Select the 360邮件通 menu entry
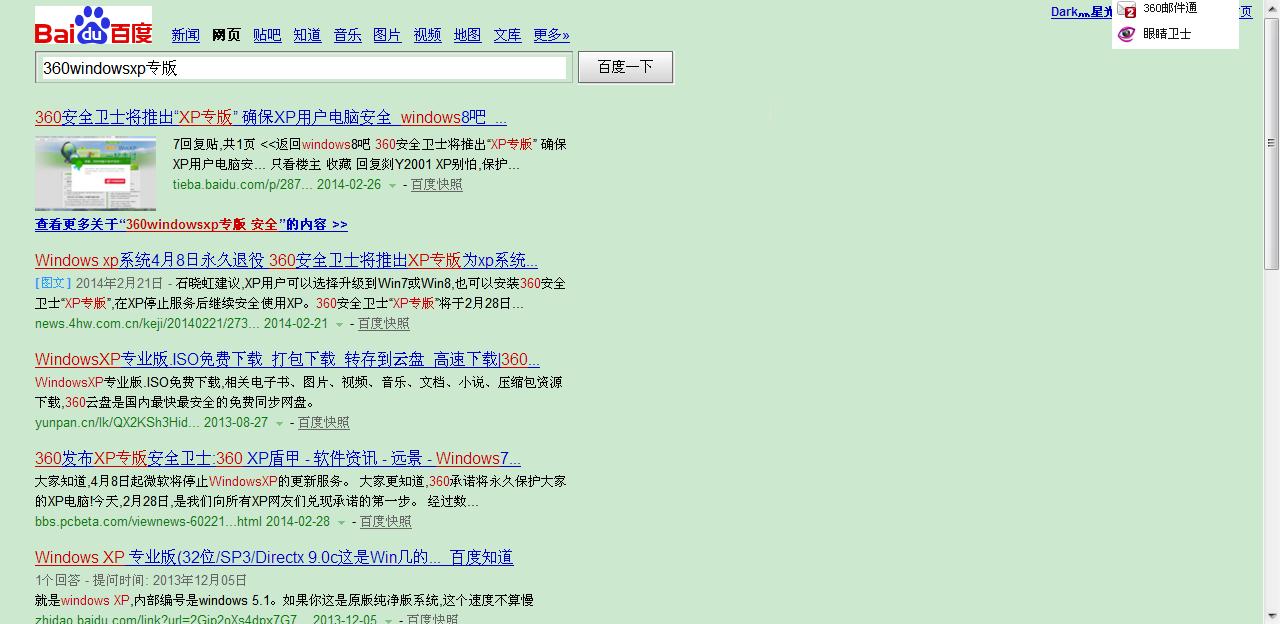Image resolution: width=1280 pixels, height=624 pixels. pyautogui.click(x=1170, y=8)
